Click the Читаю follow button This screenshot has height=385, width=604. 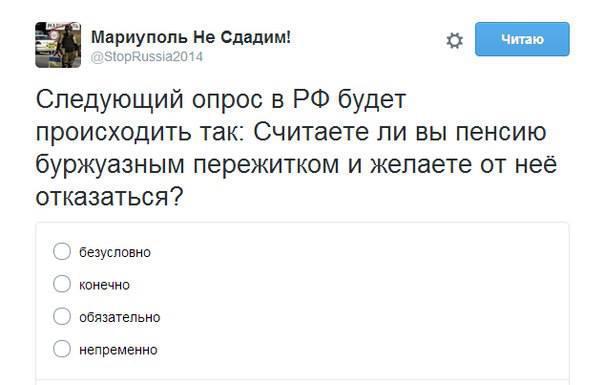522,39
